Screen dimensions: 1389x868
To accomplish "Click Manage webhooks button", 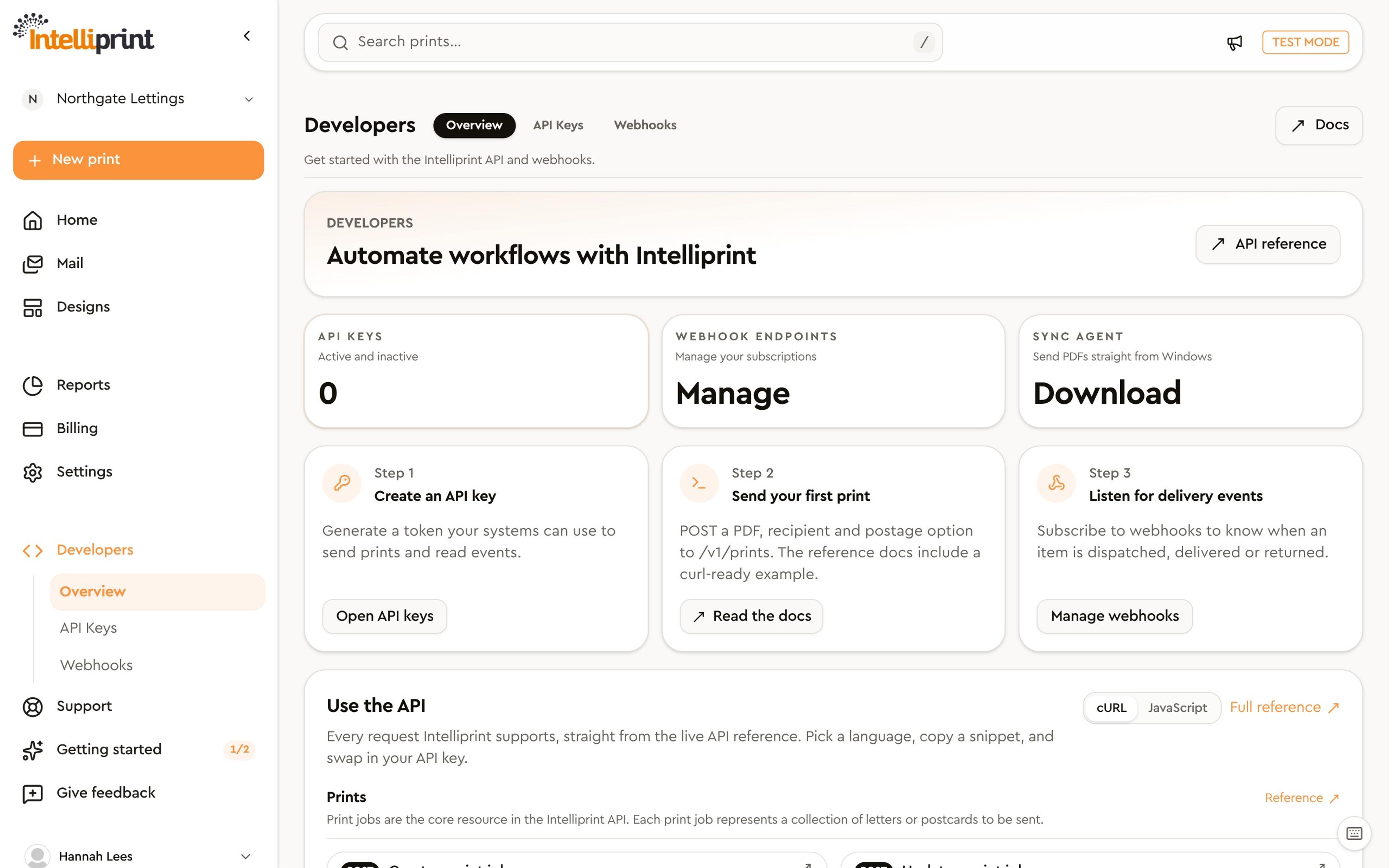I will pyautogui.click(x=1115, y=617).
